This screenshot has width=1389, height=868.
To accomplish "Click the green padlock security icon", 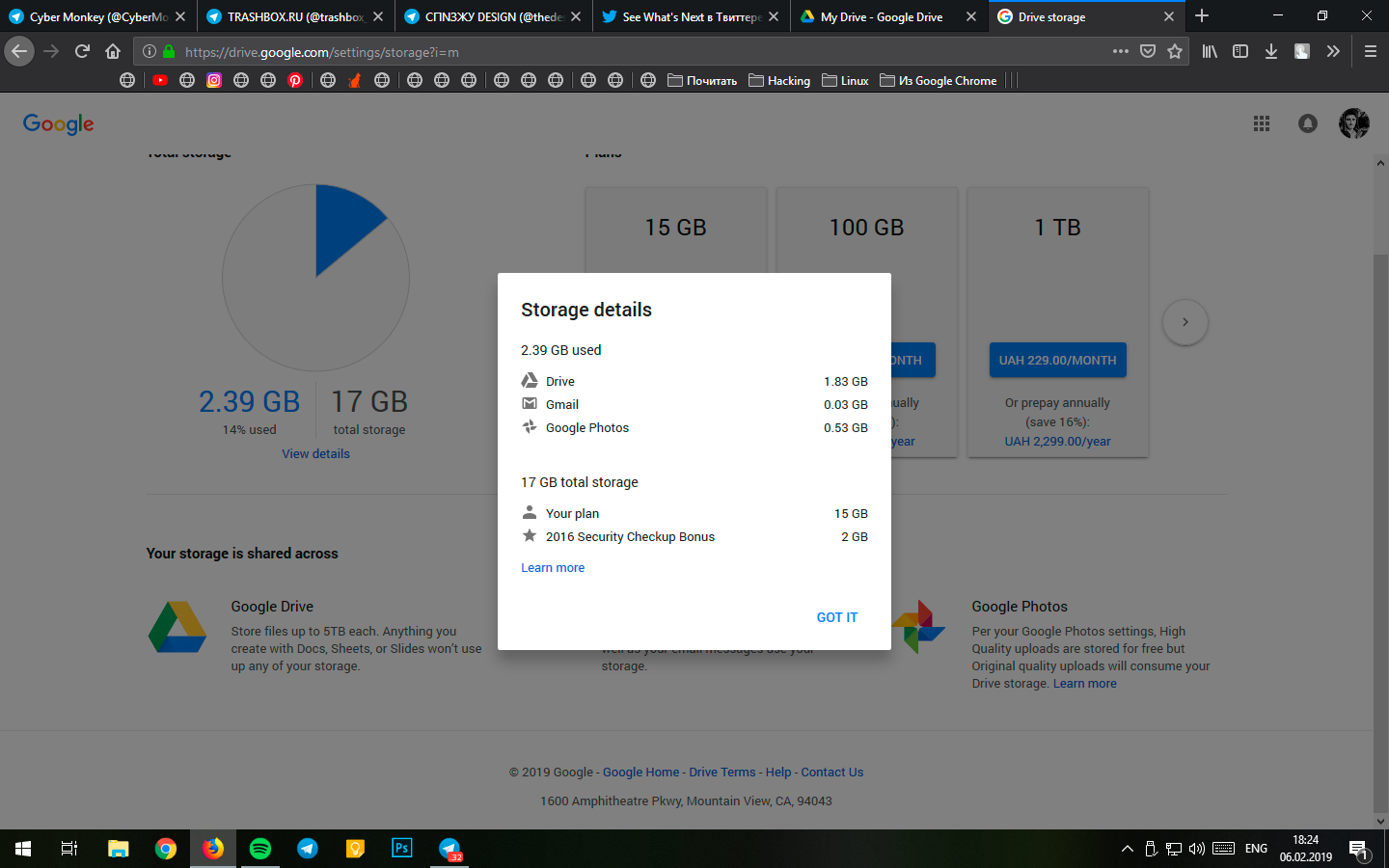I will point(169,51).
